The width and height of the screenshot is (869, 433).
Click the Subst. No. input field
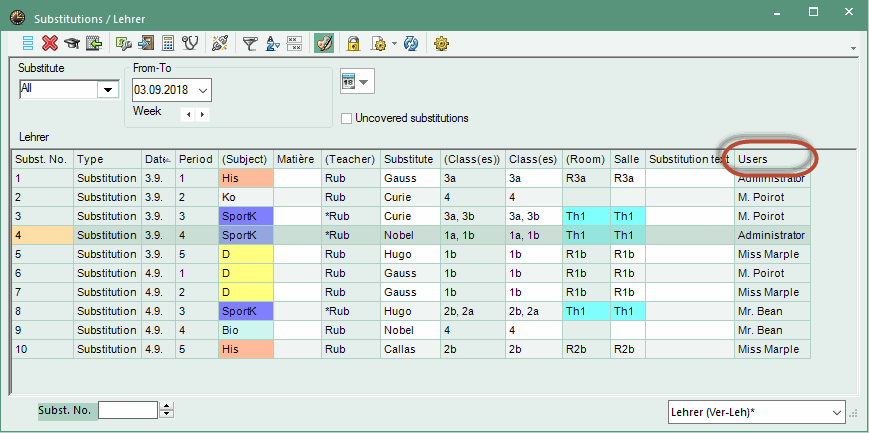[x=128, y=410]
